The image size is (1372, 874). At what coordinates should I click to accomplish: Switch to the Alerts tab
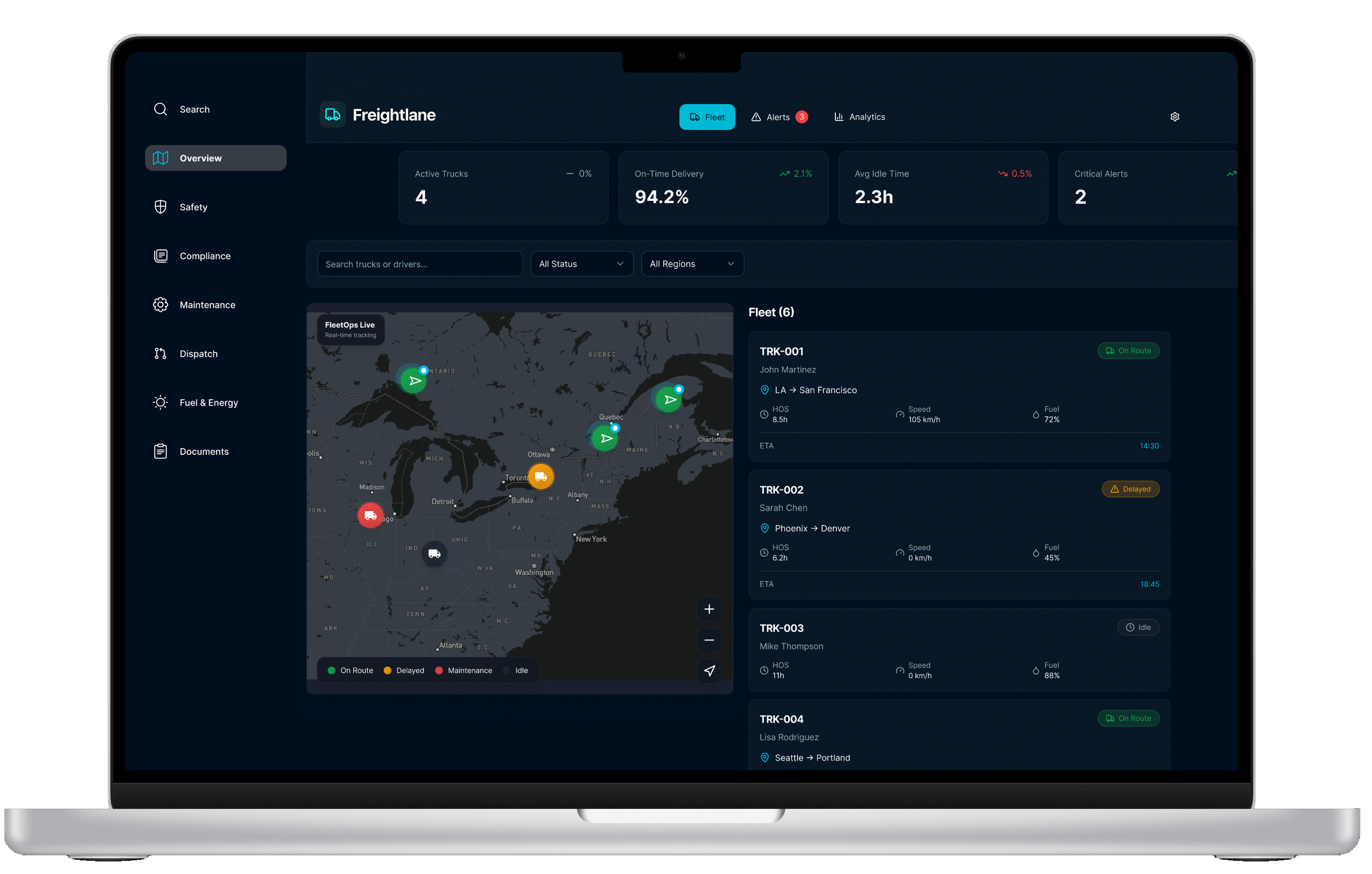coord(778,117)
